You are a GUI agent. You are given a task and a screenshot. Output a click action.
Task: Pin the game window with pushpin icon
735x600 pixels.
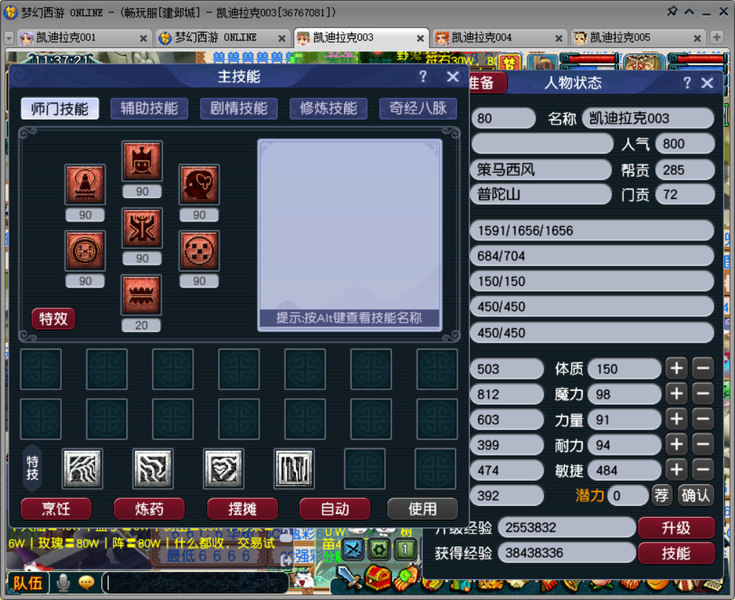tap(672, 11)
